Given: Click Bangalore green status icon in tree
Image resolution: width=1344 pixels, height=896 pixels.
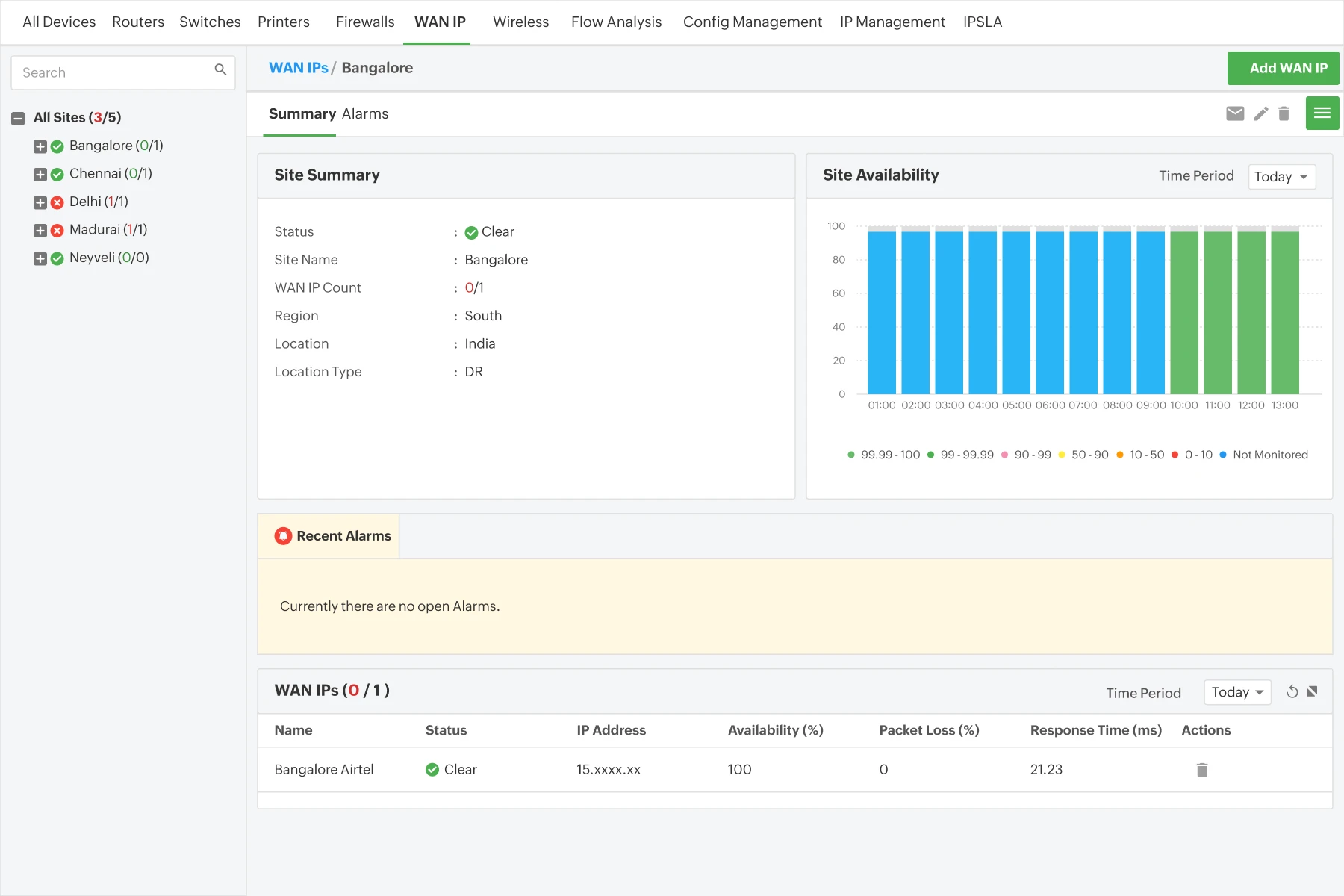Looking at the screenshot, I should click(57, 146).
